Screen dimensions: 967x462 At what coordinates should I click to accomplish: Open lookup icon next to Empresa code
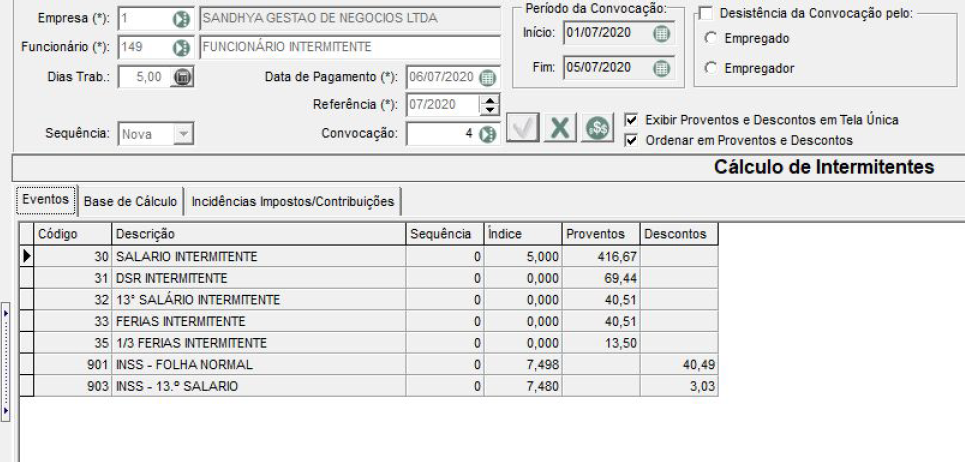181,19
